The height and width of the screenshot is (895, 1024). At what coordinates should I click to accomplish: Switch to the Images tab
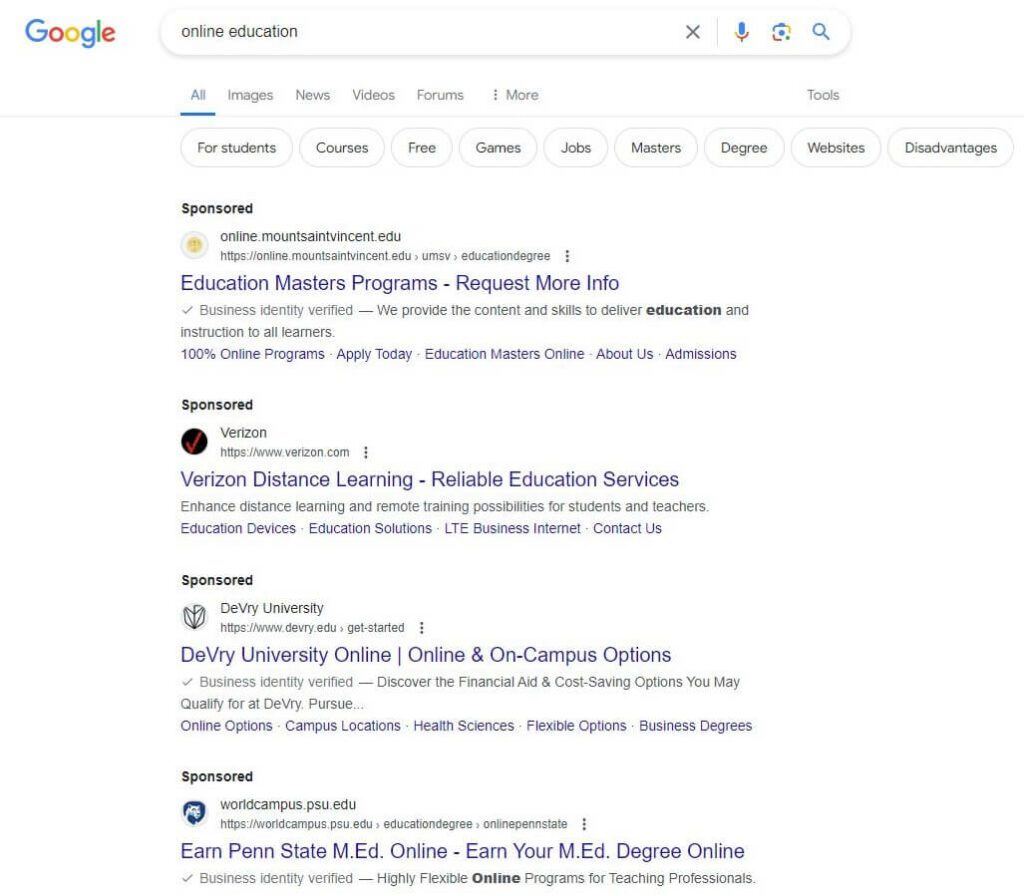(x=249, y=95)
